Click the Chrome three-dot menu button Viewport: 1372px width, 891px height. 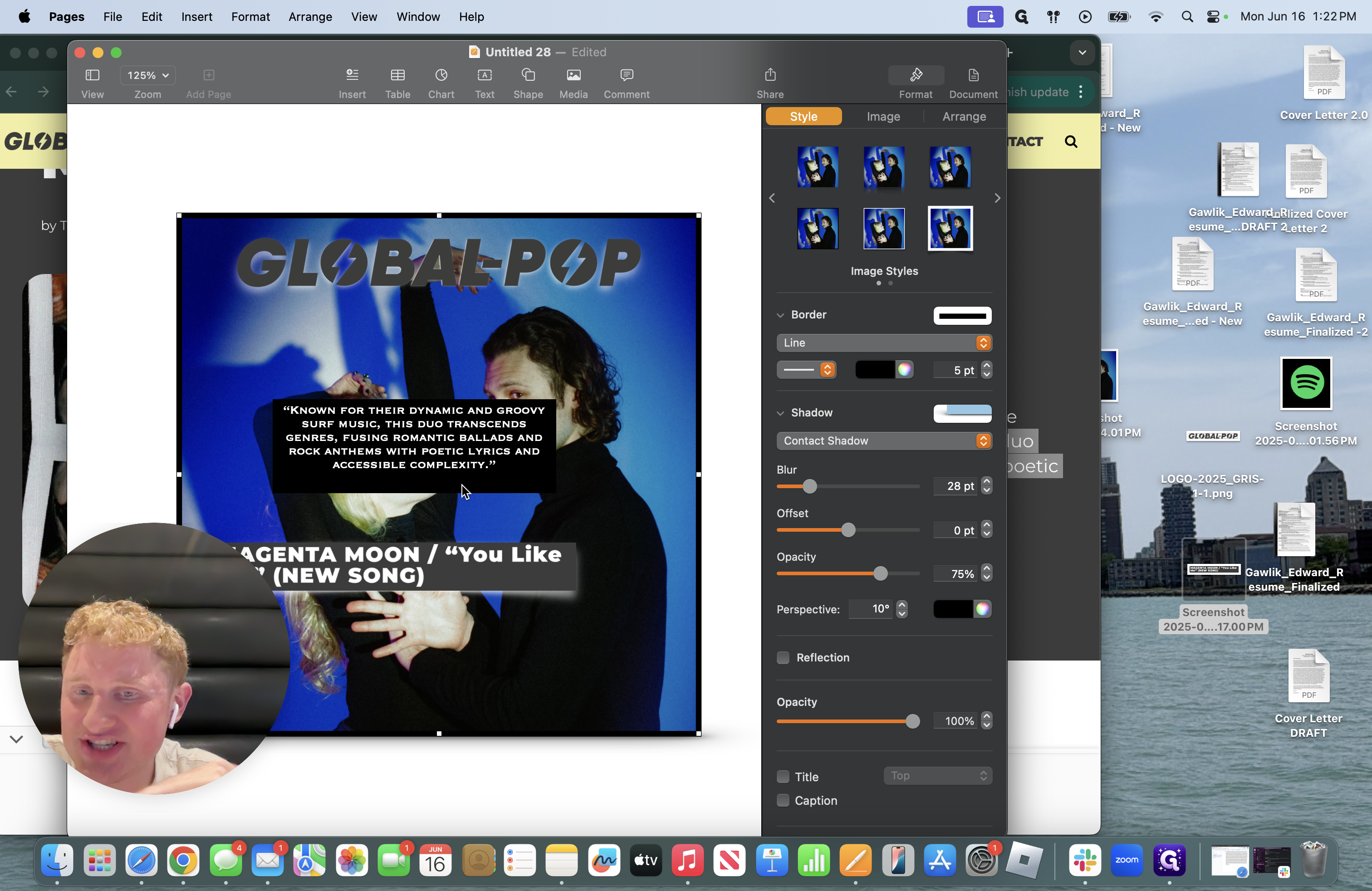tap(1081, 92)
